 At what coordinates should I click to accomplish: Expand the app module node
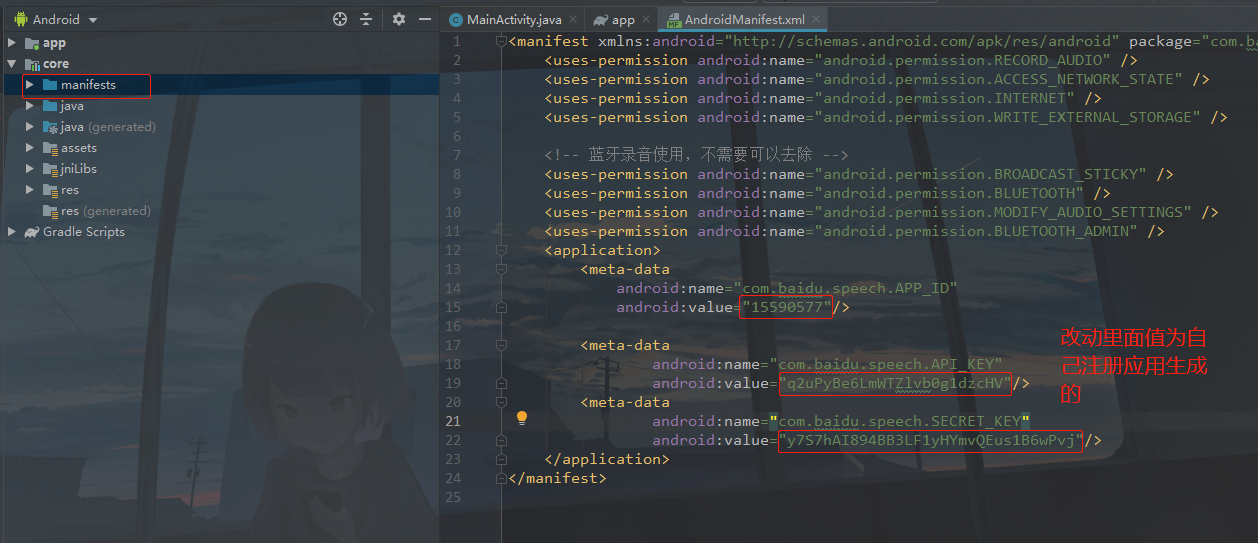click(x=11, y=43)
